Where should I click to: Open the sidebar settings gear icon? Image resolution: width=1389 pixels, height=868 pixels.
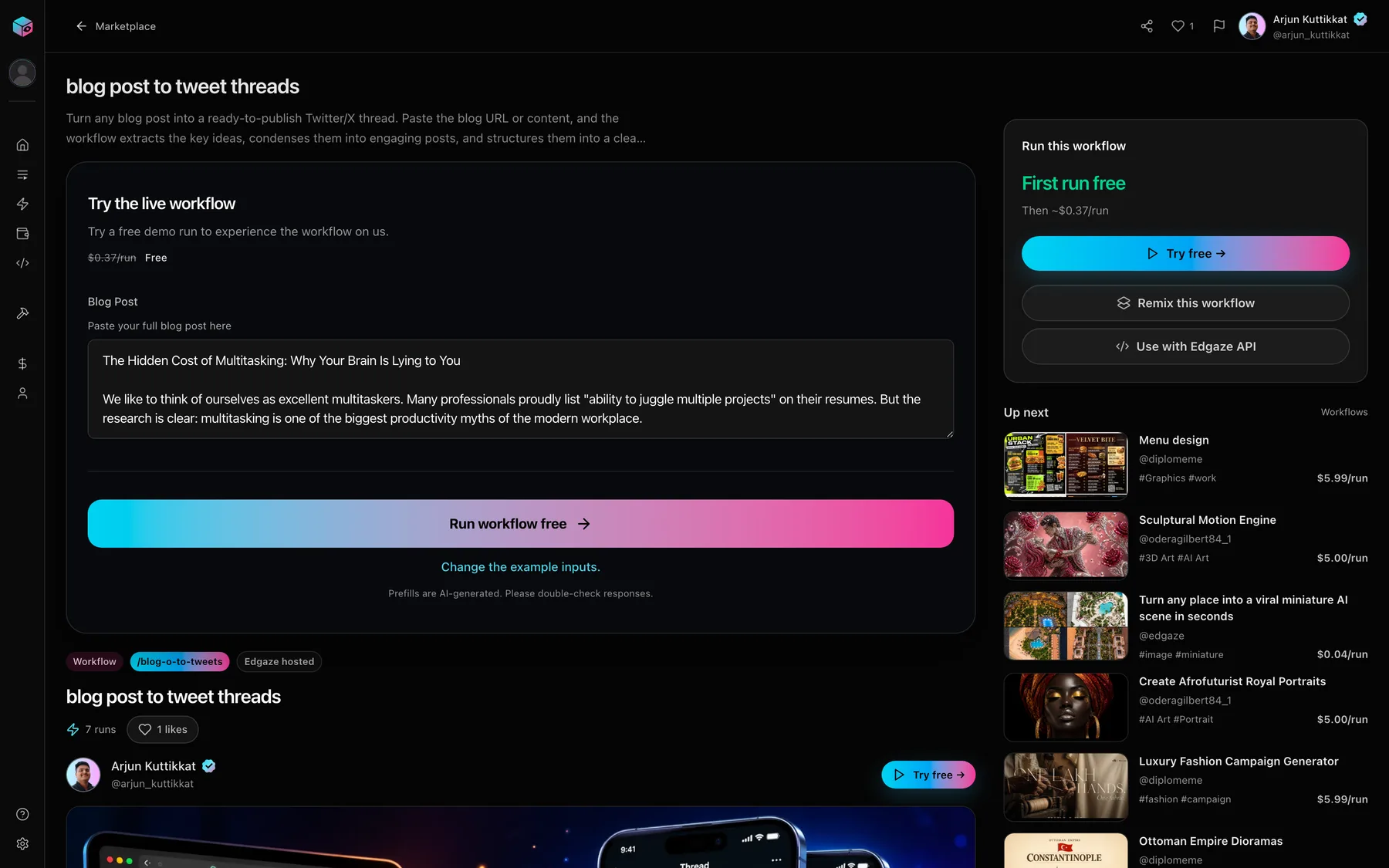(22, 844)
